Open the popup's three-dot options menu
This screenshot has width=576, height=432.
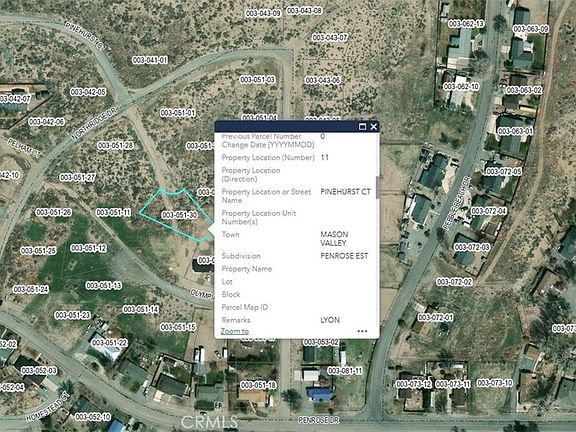(362, 331)
